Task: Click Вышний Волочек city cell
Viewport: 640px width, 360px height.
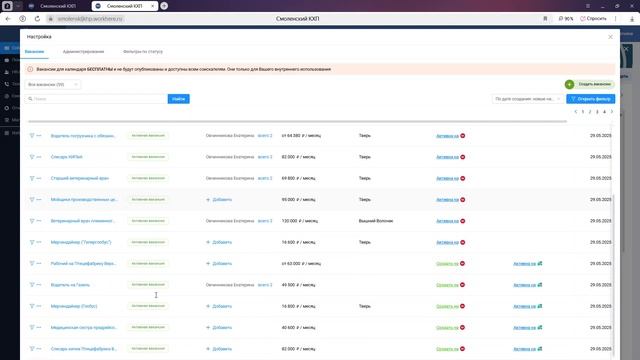Action: coord(376,221)
